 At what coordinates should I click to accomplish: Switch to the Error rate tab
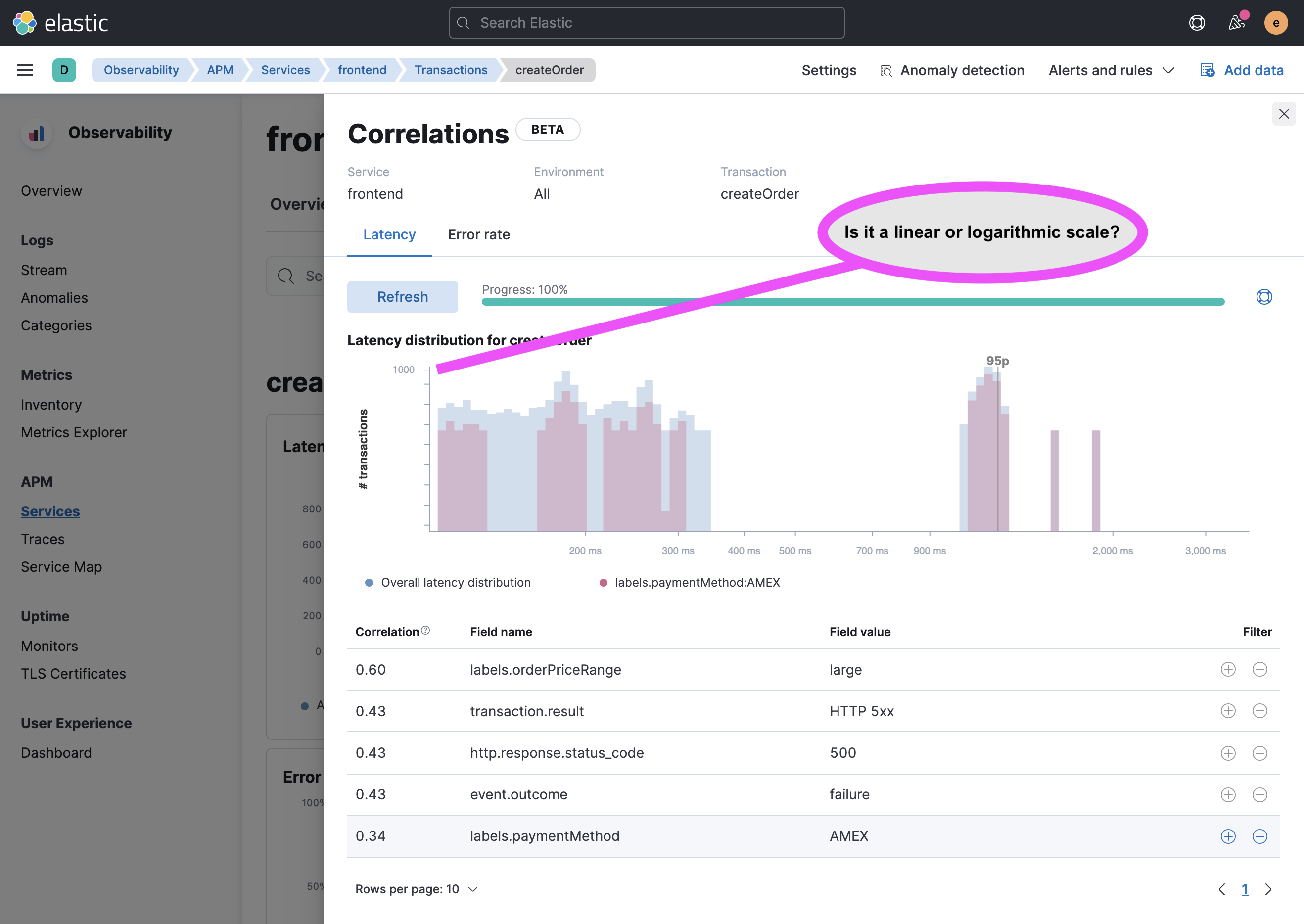(x=478, y=234)
